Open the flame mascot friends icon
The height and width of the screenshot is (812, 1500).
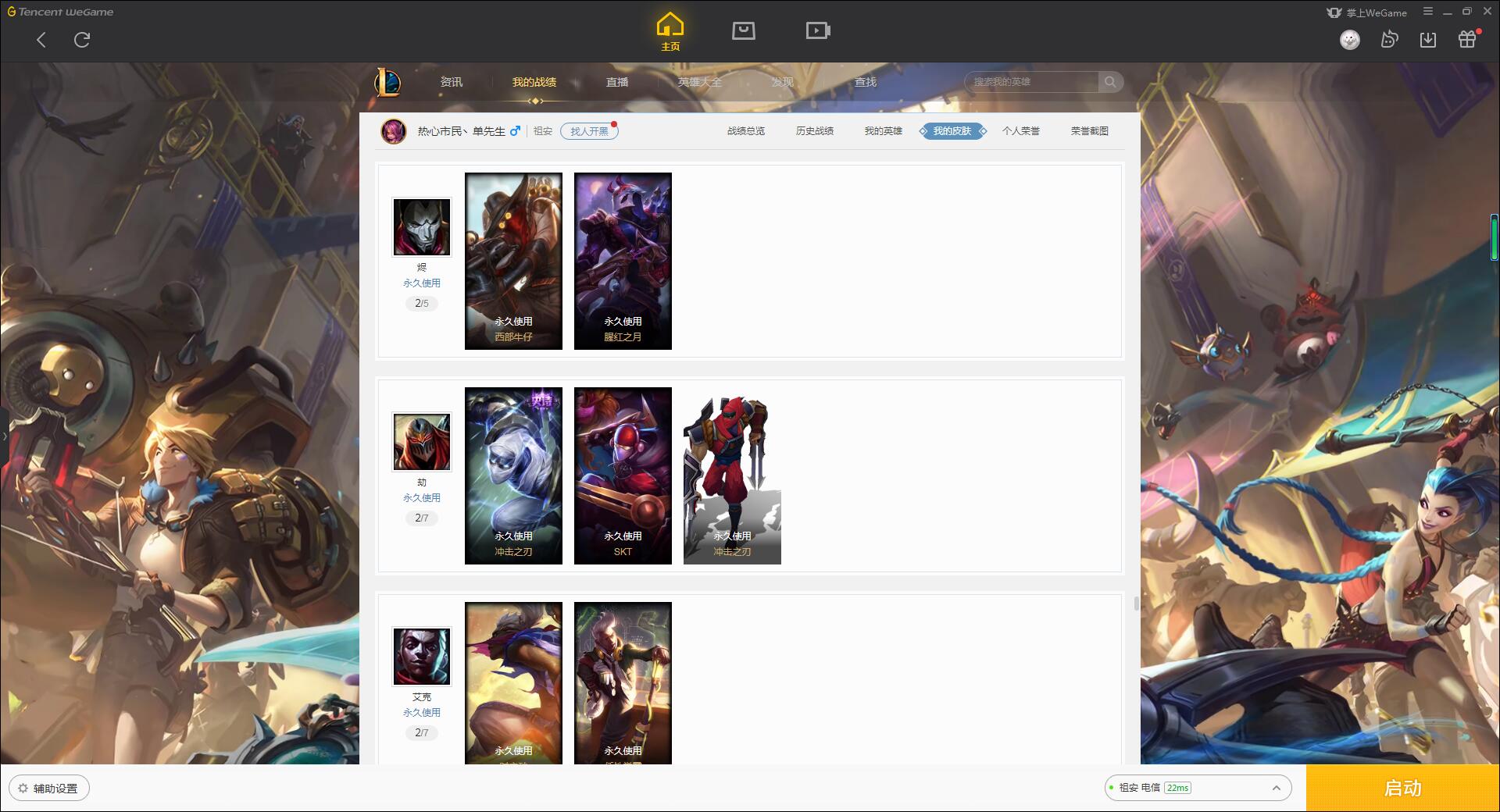(x=1389, y=40)
